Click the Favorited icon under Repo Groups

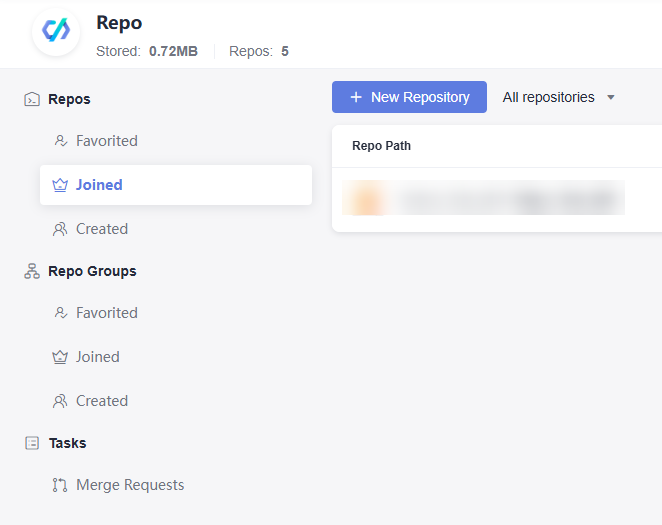60,313
